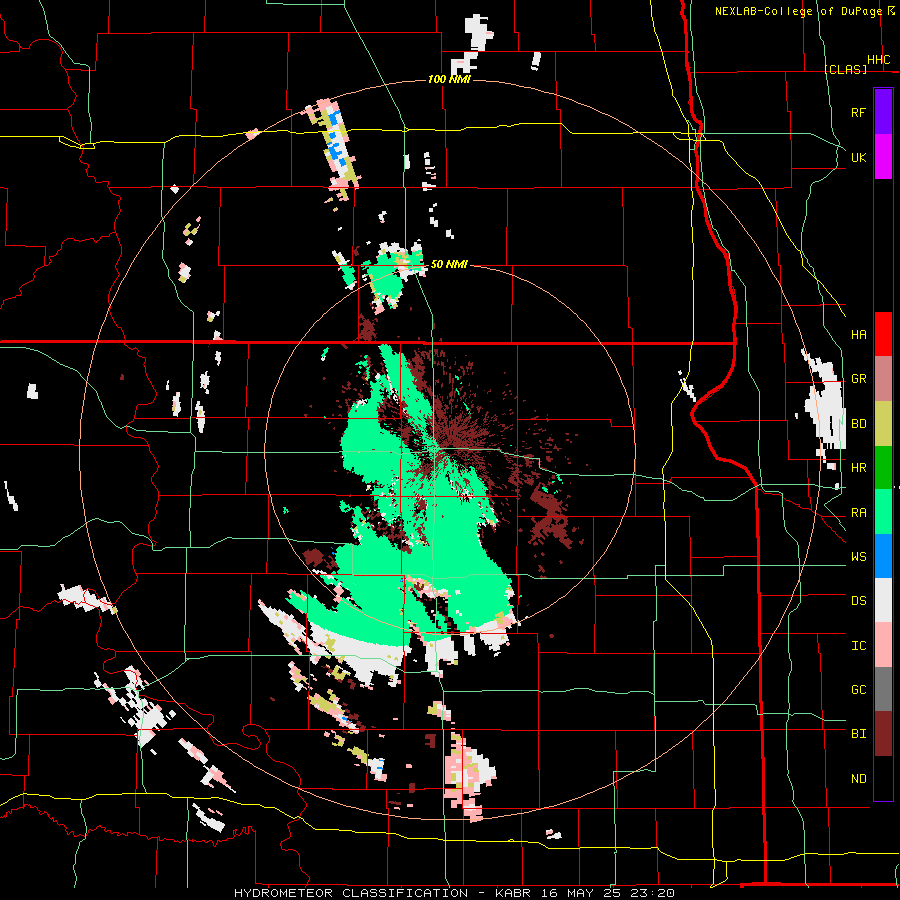Click the 100 NMI range ring label
The width and height of the screenshot is (900, 900).
449,79
